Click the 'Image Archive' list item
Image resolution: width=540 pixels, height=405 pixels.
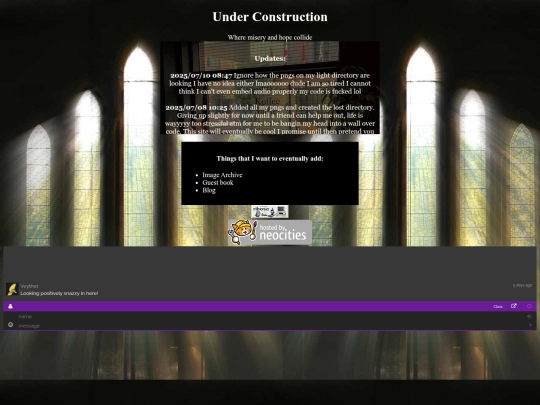coord(222,175)
